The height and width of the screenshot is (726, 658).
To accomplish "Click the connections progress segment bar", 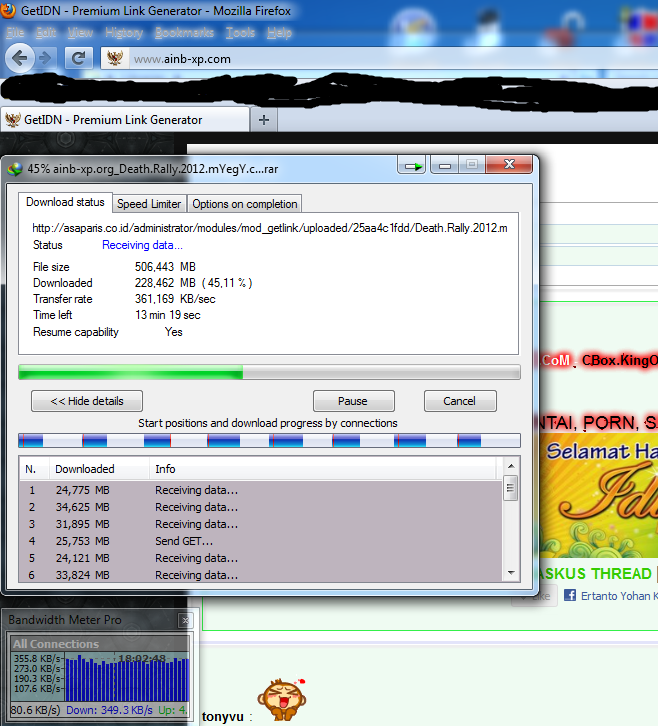I will click(x=269, y=440).
